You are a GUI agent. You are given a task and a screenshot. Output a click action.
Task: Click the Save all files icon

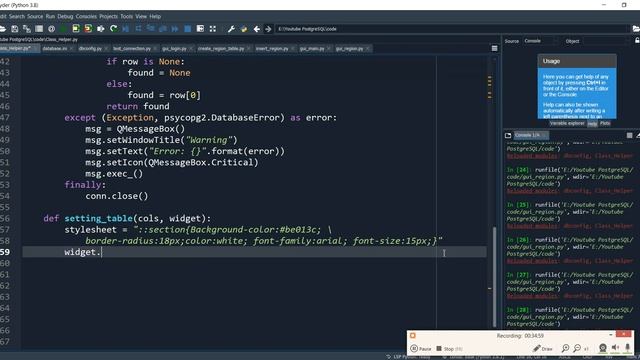point(27,29)
